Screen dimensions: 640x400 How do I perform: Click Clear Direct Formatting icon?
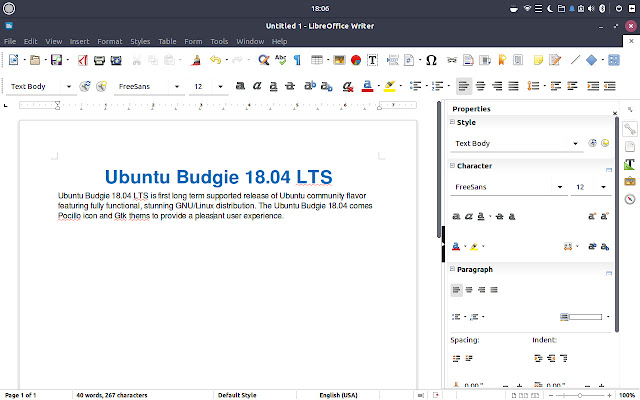(347, 86)
